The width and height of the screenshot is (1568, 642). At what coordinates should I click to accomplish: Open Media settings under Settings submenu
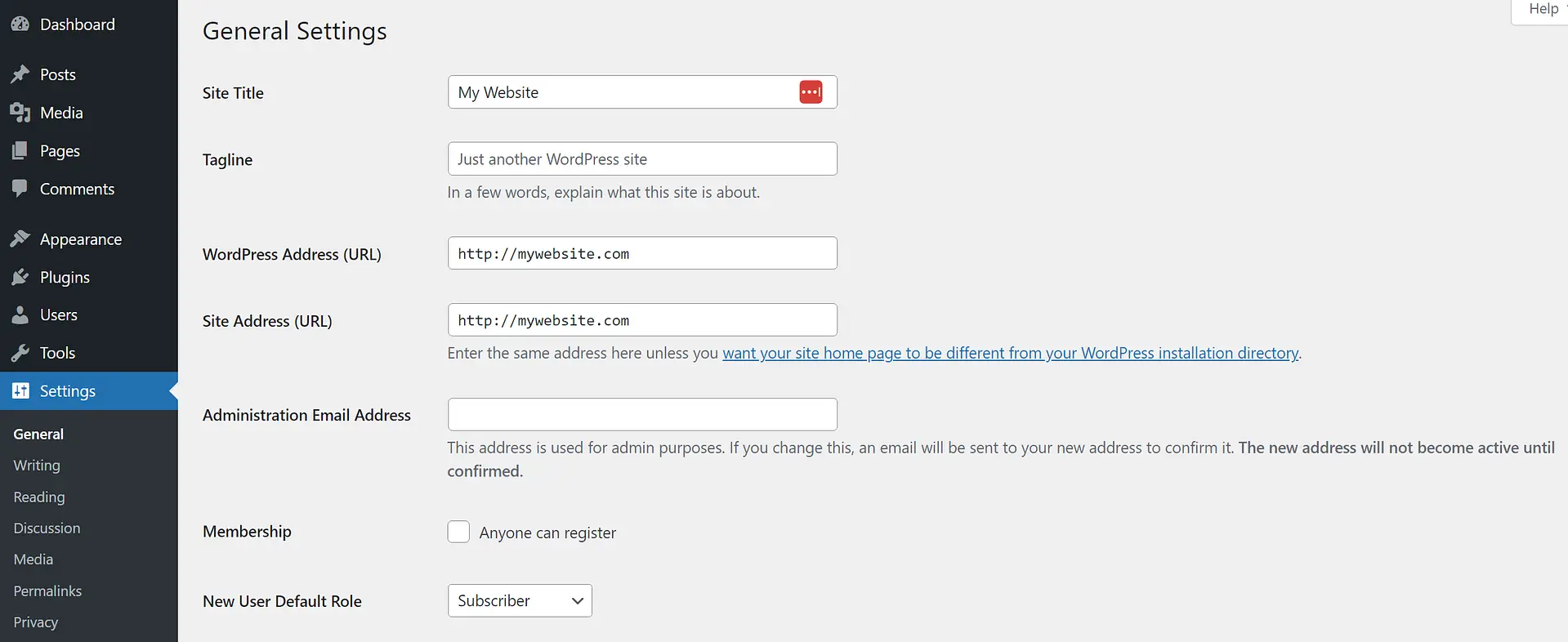point(34,559)
